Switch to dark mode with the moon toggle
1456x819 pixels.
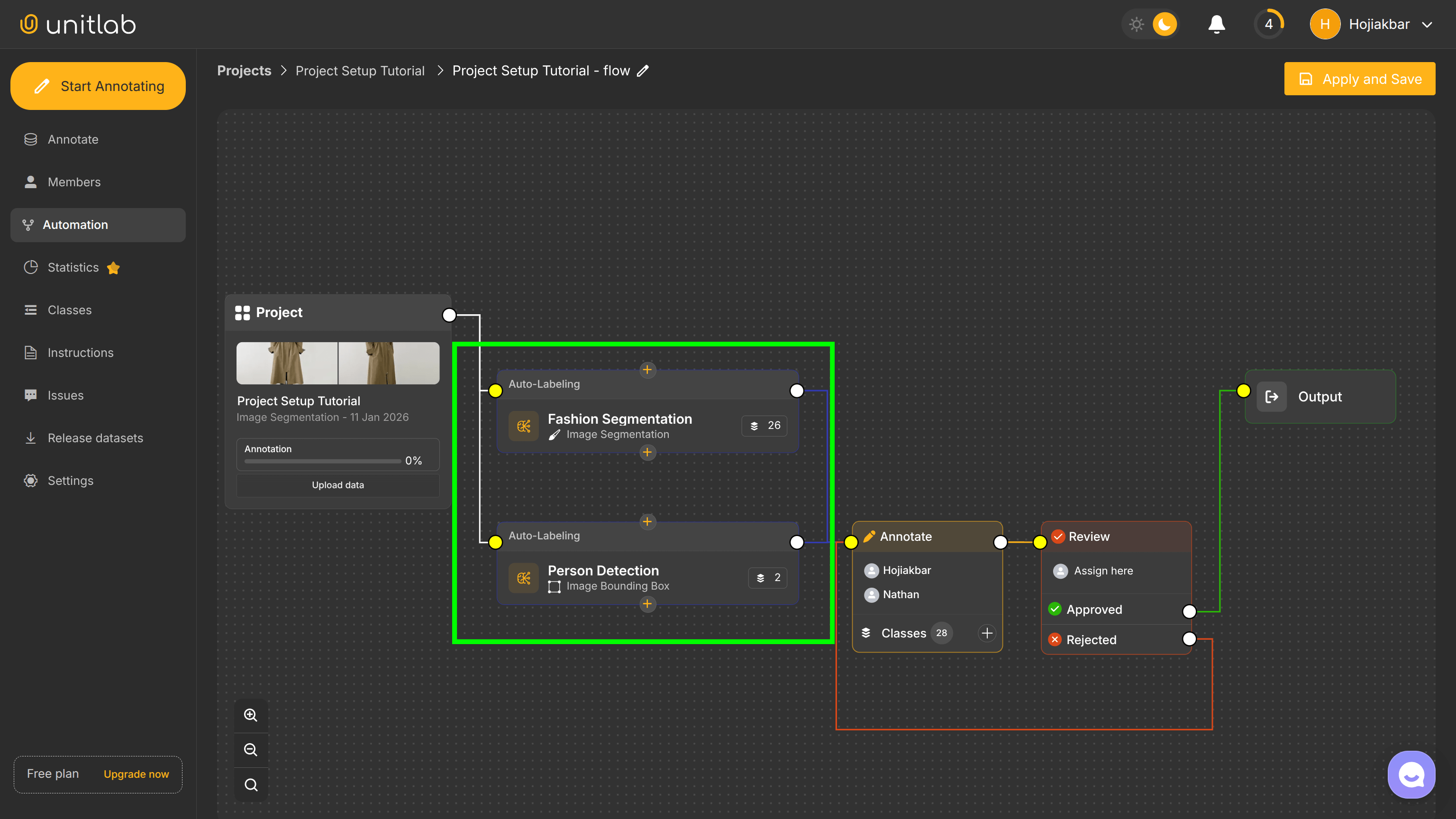point(1165,24)
